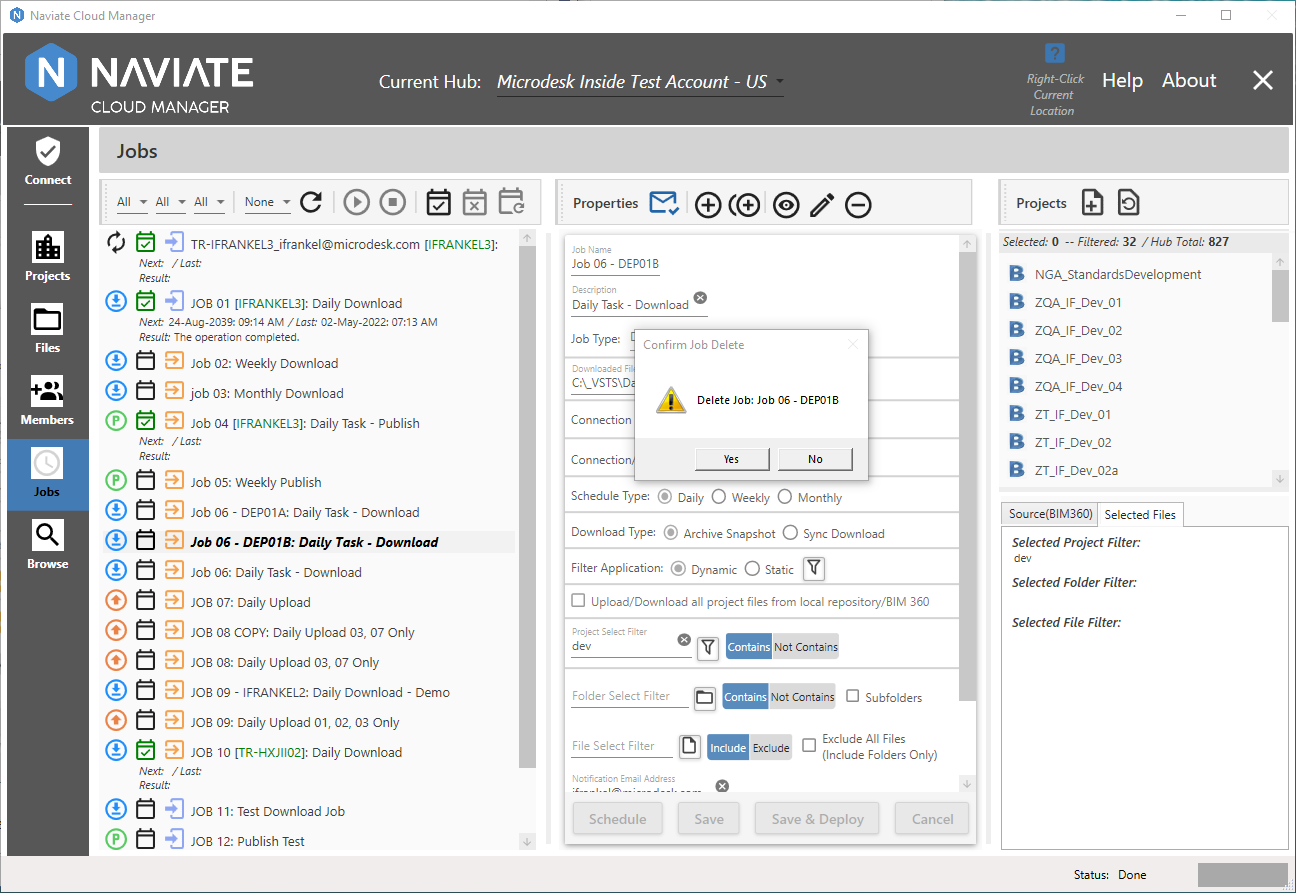Select Include for File Select Filter
This screenshot has width=1296, height=893.
click(728, 747)
